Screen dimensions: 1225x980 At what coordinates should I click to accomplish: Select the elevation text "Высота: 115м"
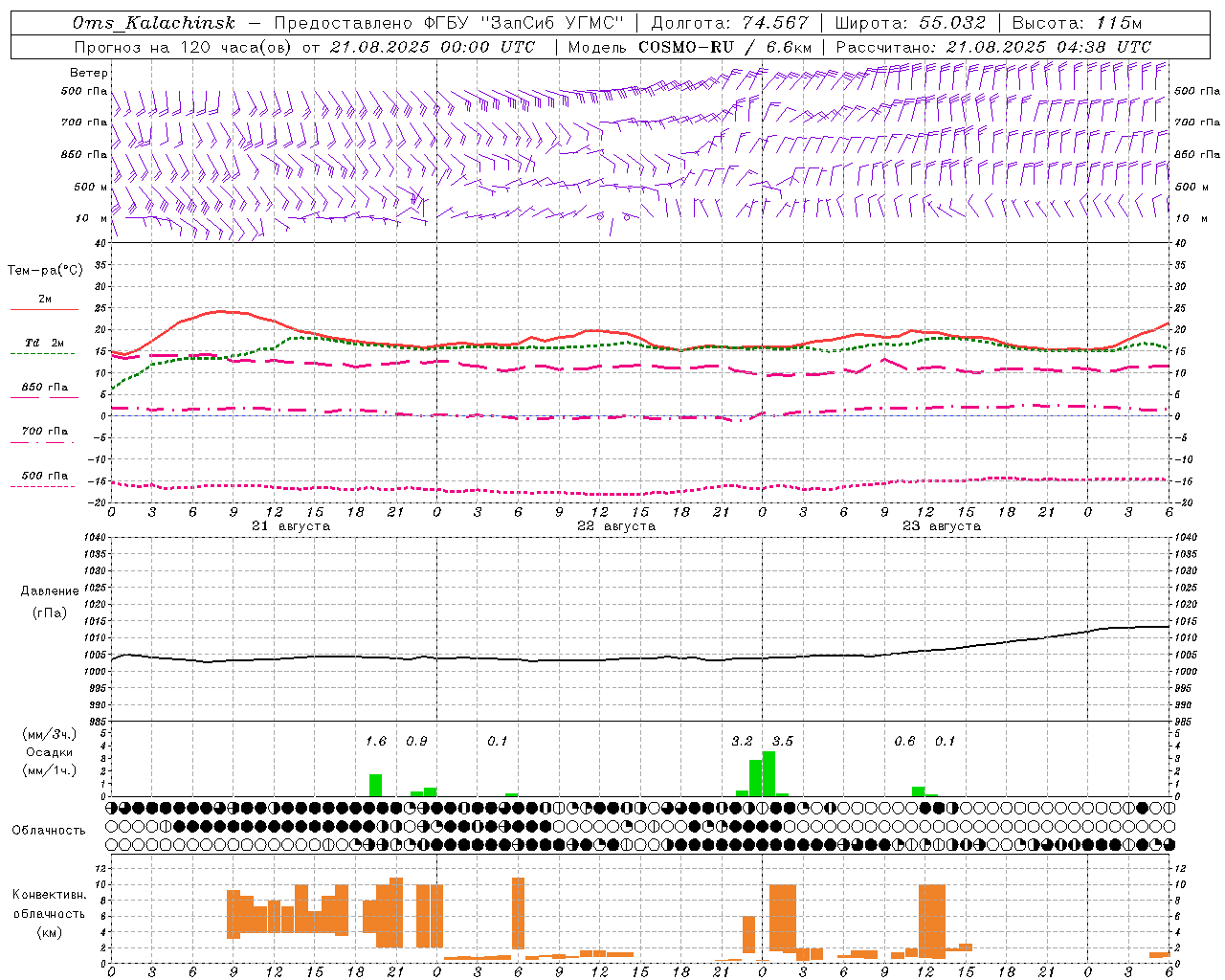click(x=1077, y=23)
